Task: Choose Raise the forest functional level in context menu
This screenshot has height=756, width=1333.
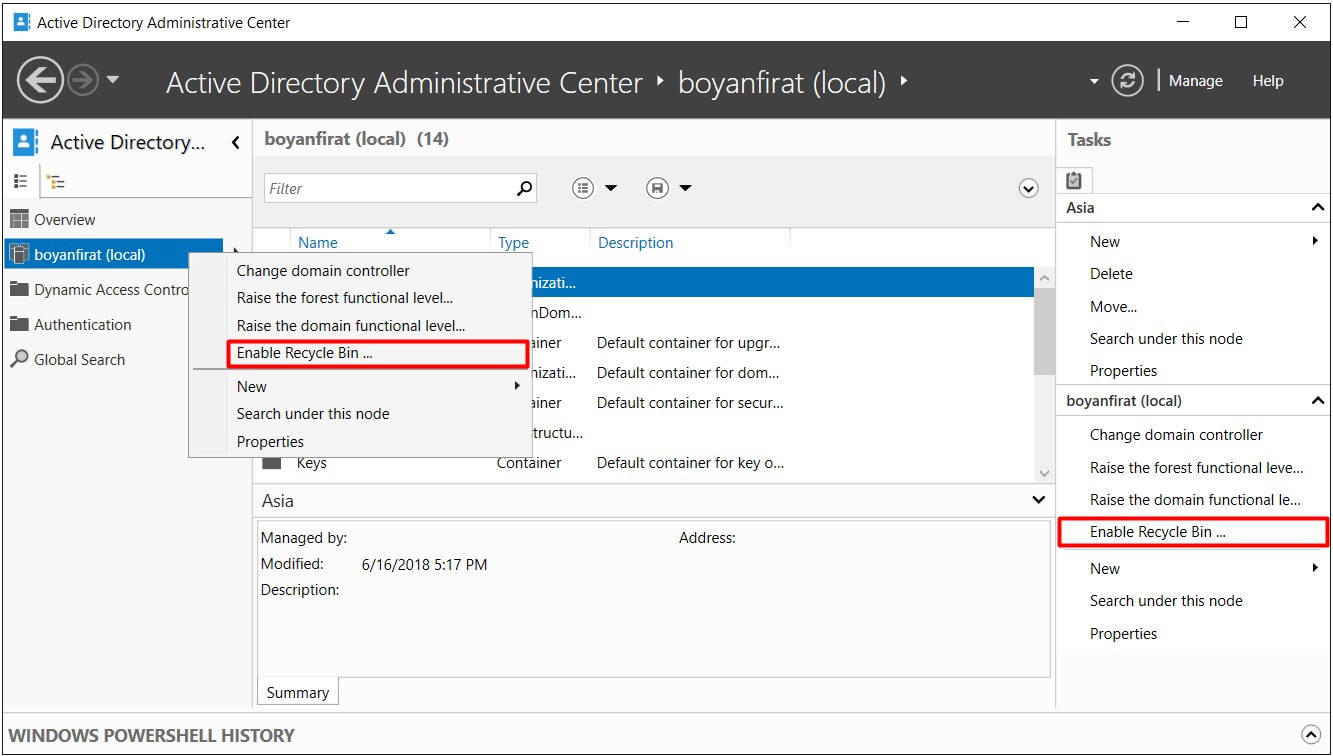Action: click(345, 298)
